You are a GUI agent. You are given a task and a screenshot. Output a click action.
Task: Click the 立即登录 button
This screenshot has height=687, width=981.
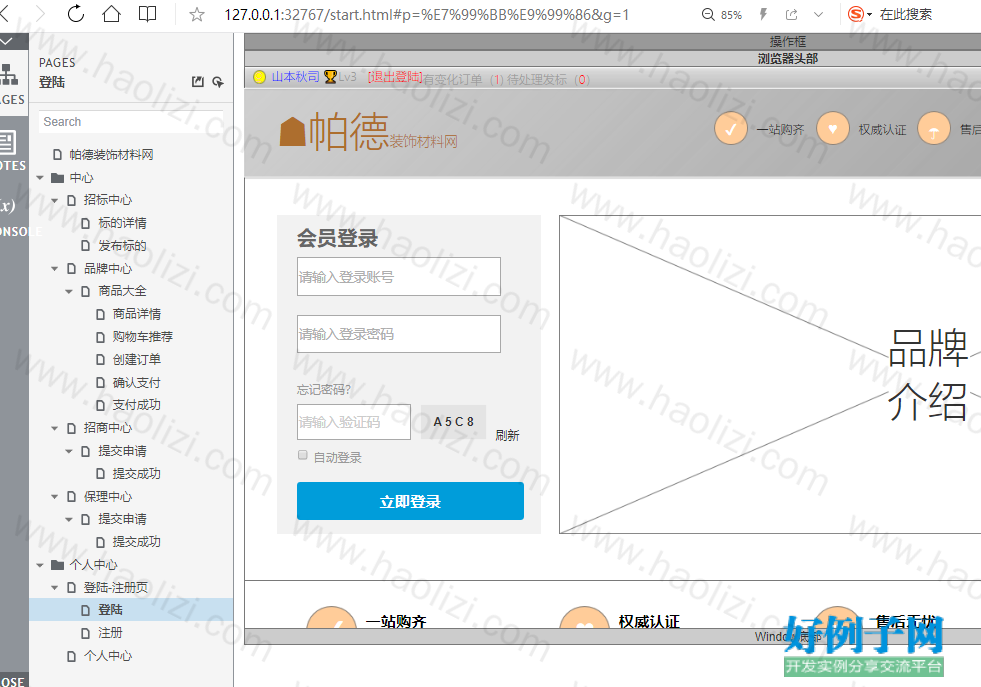tap(410, 501)
